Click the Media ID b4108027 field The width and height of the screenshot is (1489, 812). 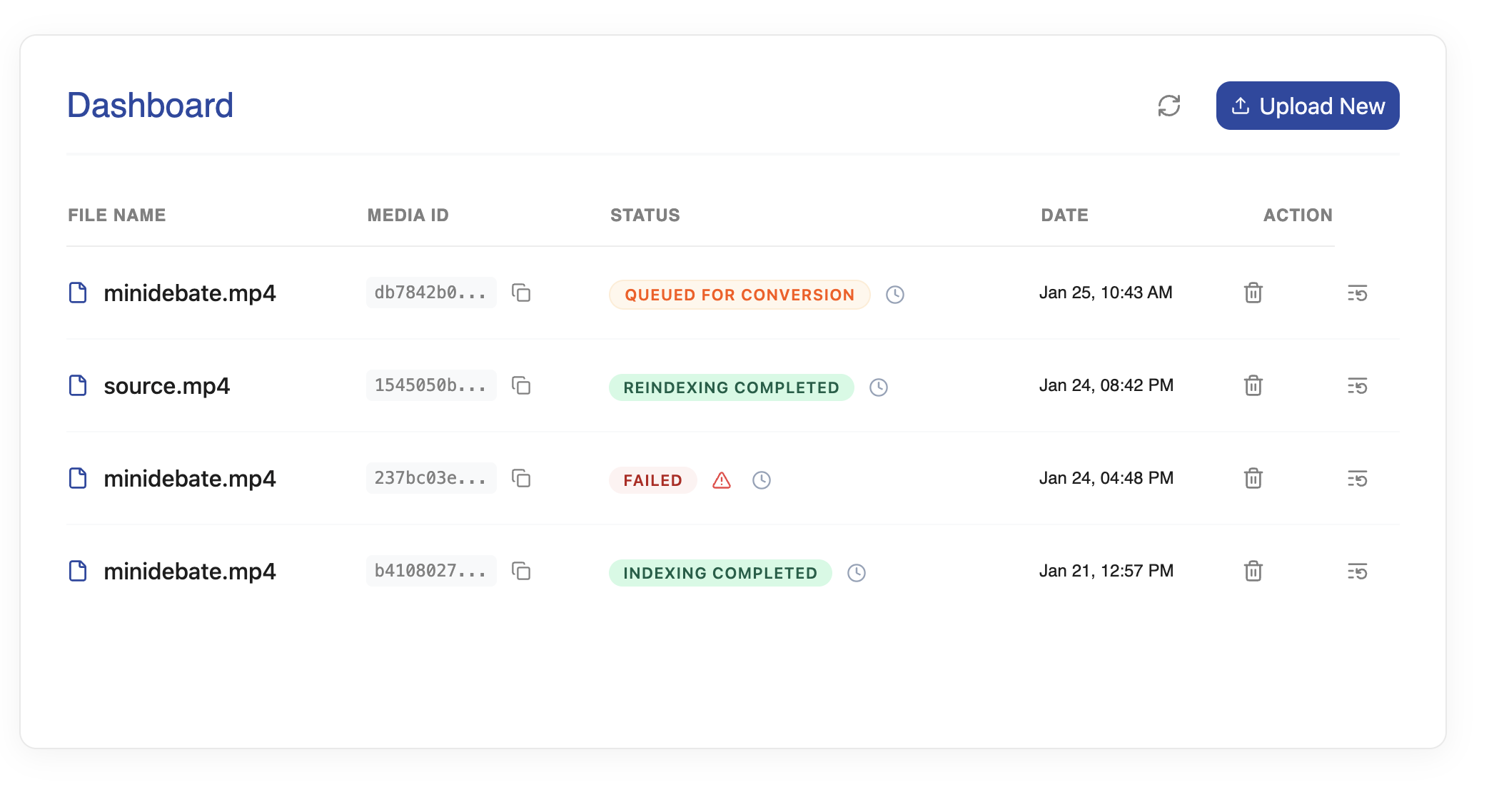tap(431, 570)
